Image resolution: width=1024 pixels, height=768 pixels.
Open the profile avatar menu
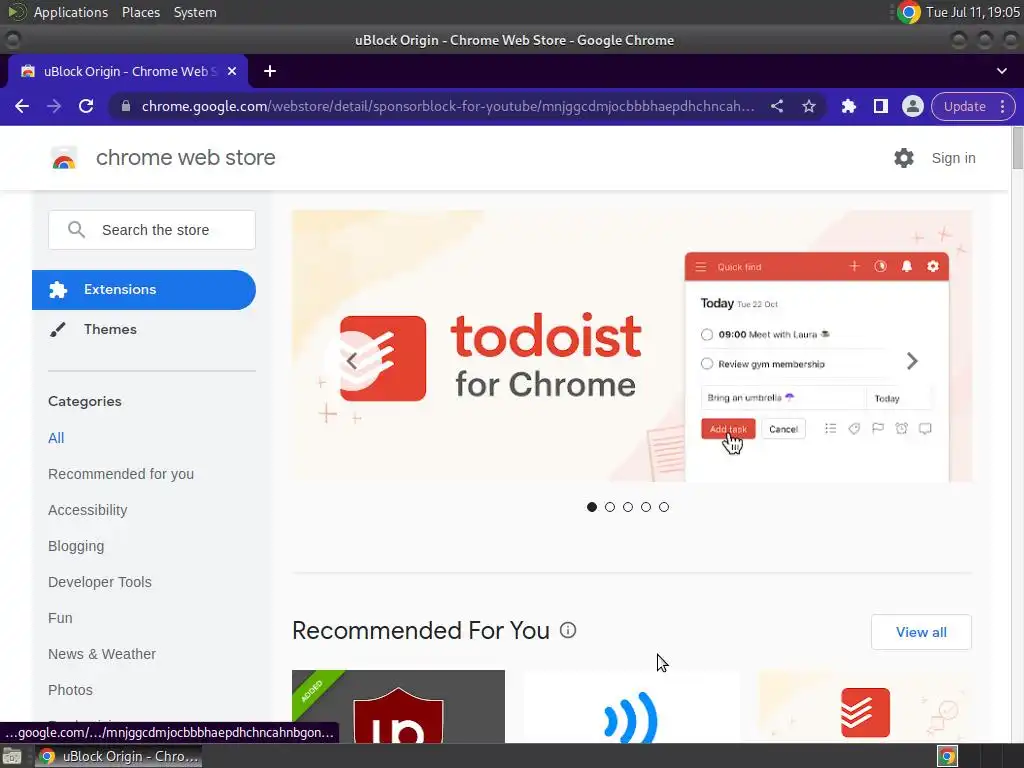[912, 106]
